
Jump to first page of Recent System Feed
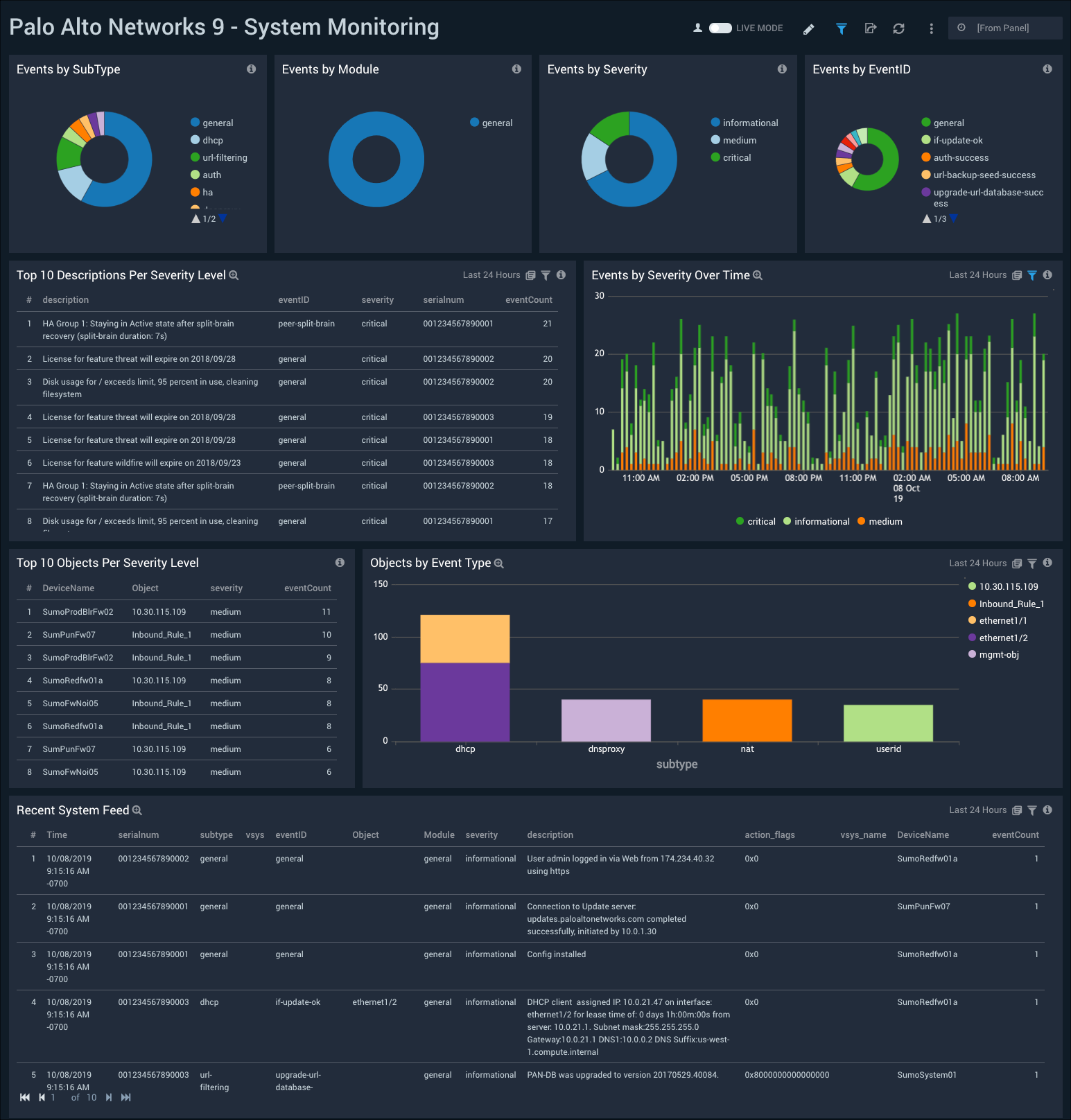point(25,1097)
